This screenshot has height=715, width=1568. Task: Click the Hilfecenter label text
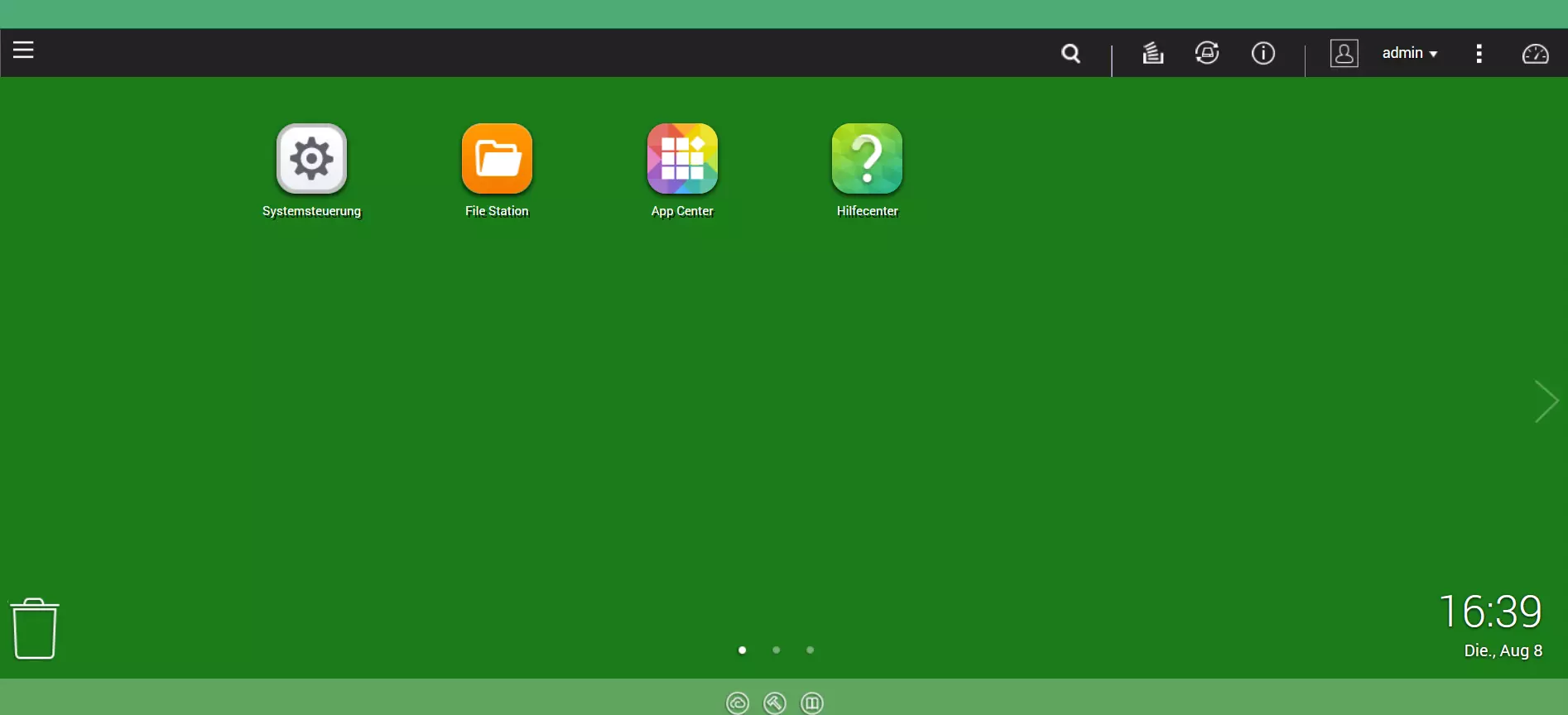(867, 211)
